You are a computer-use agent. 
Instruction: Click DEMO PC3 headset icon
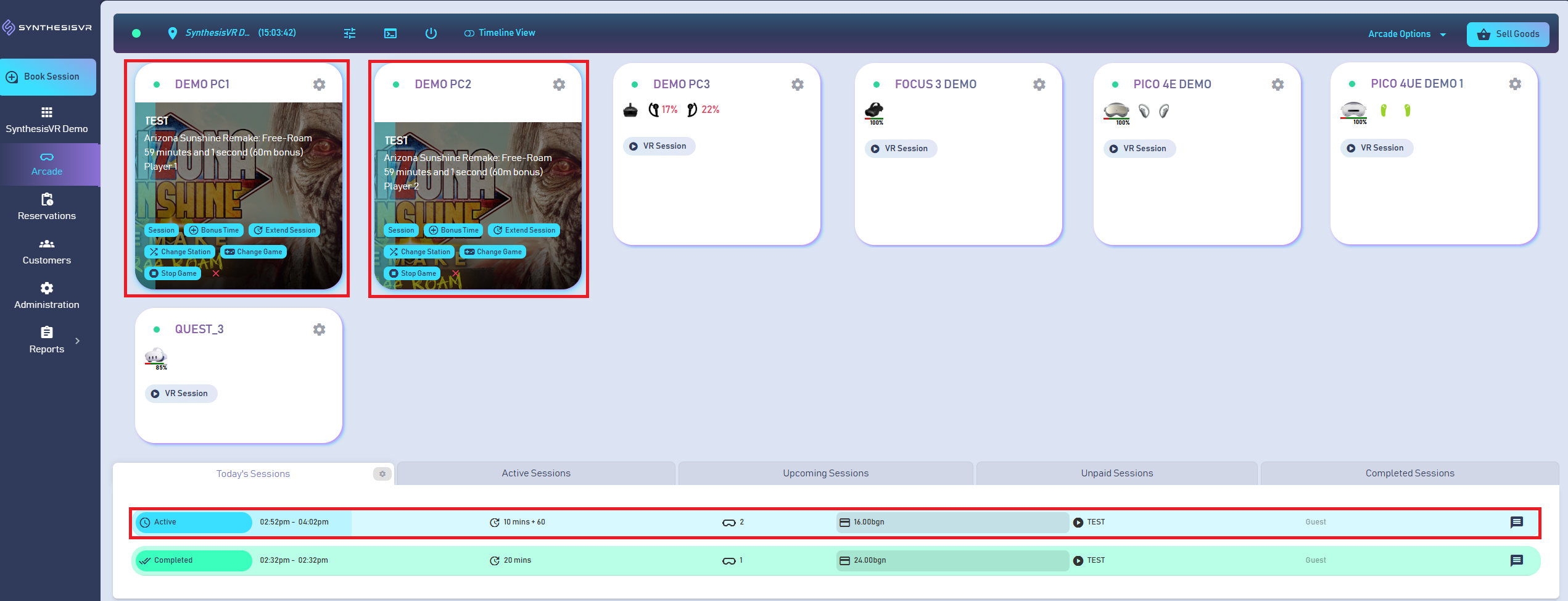point(630,110)
